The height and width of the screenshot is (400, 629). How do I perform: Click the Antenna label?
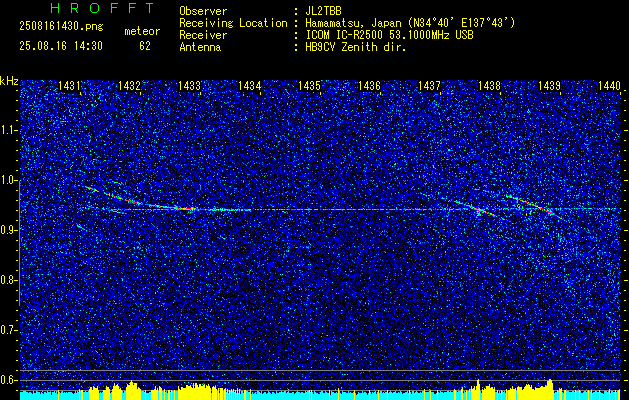(x=200, y=47)
